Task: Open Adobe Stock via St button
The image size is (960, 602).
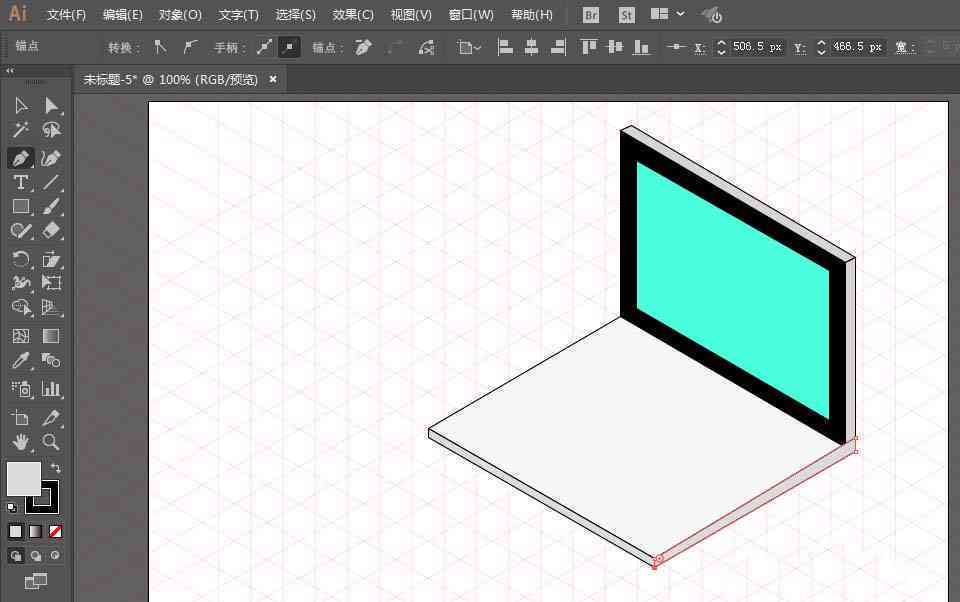Action: pyautogui.click(x=626, y=15)
